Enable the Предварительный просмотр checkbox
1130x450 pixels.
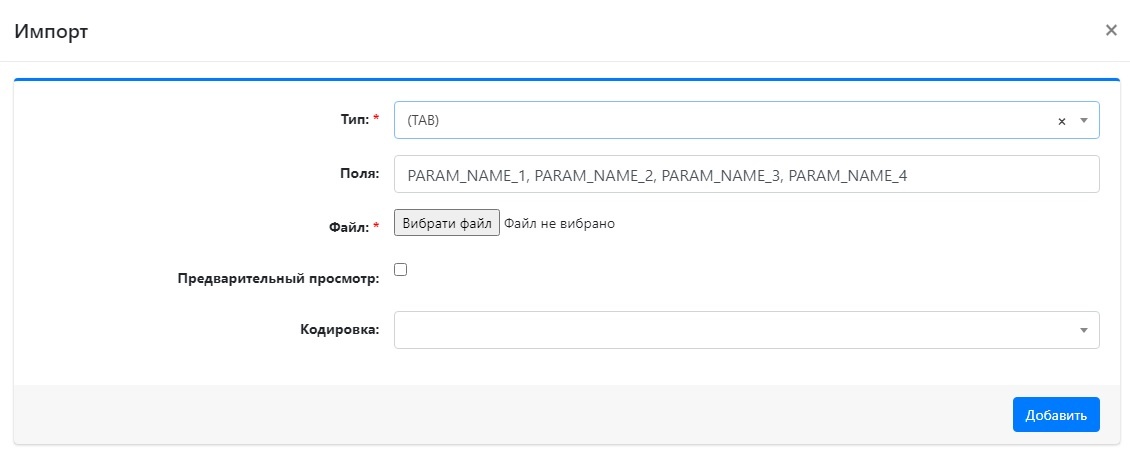pos(401,269)
